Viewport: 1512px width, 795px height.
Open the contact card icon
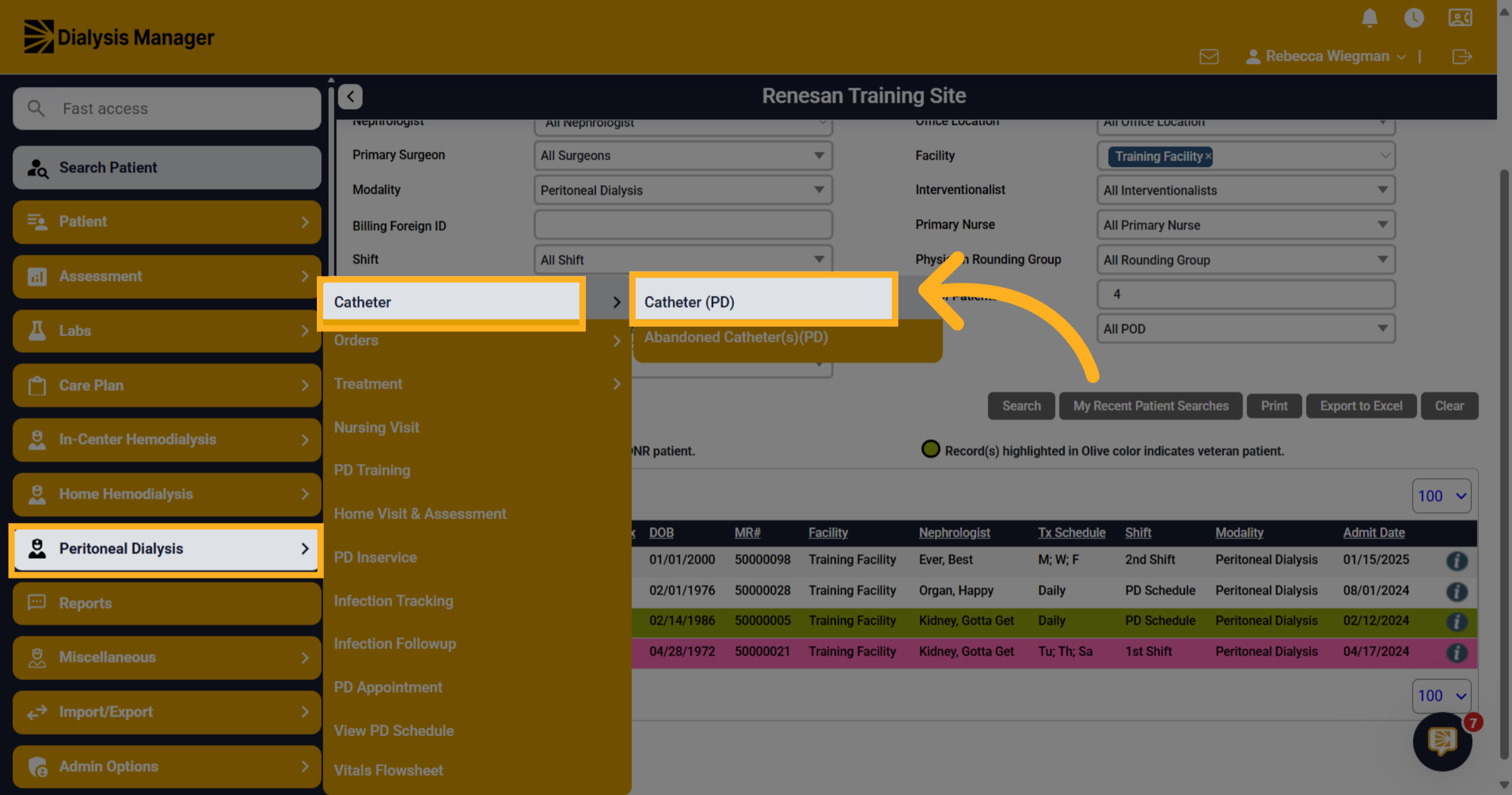click(1460, 18)
